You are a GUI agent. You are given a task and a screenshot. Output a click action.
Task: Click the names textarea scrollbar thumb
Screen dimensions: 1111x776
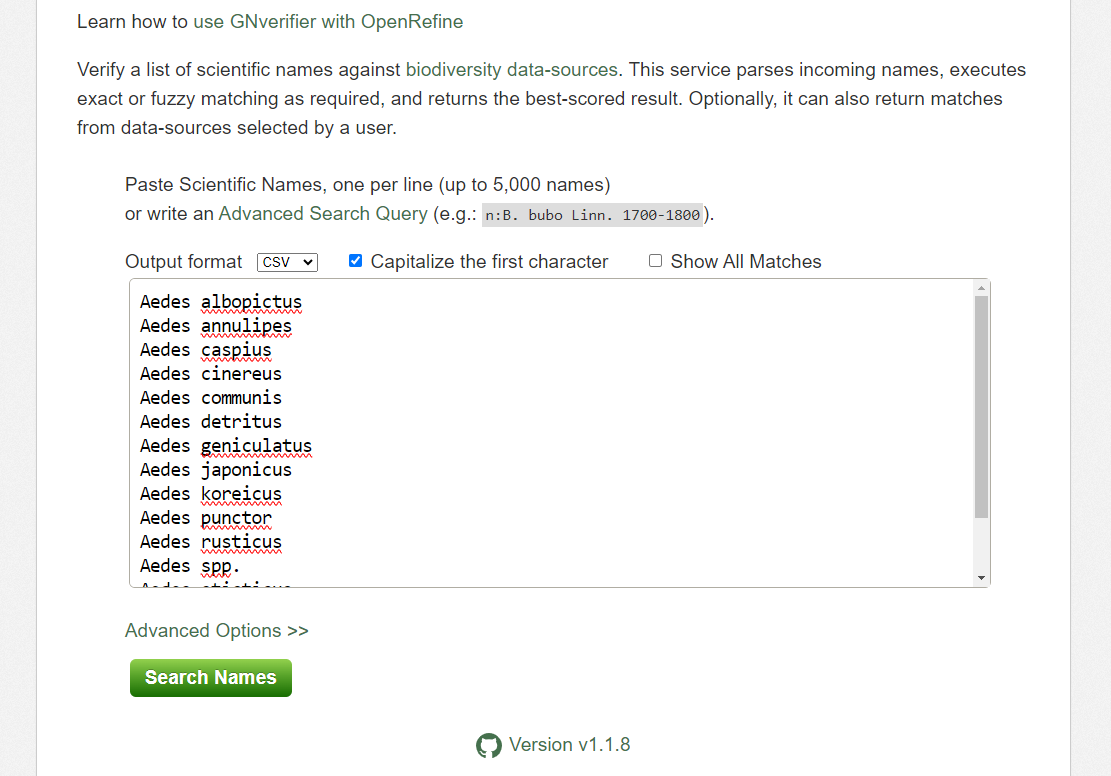981,407
